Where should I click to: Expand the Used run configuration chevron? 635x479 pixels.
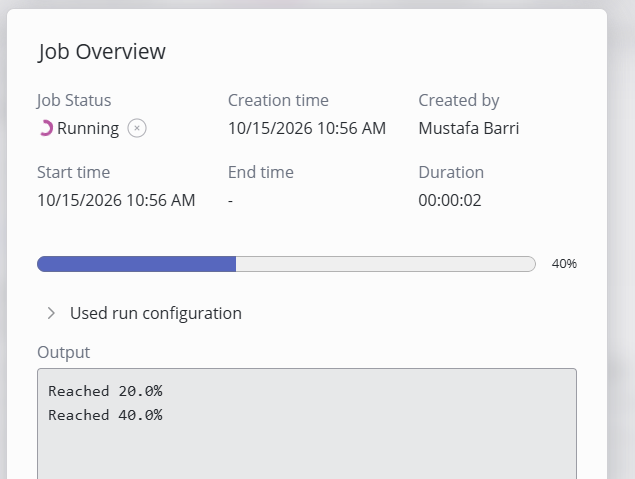pyautogui.click(x=51, y=313)
